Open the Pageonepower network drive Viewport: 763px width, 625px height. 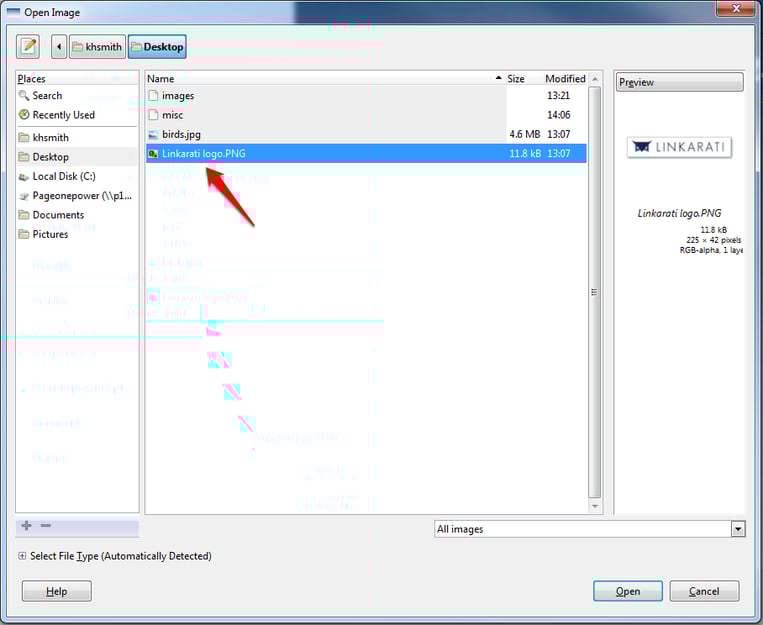pos(77,196)
